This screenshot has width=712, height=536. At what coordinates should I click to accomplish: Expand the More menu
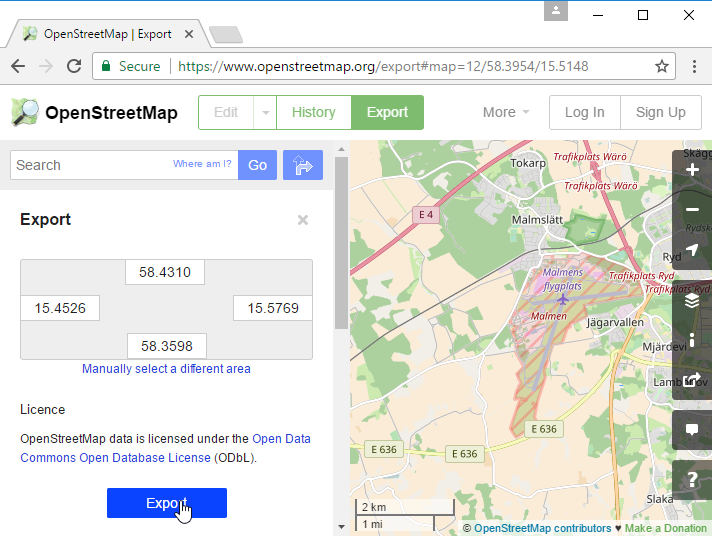tap(506, 112)
